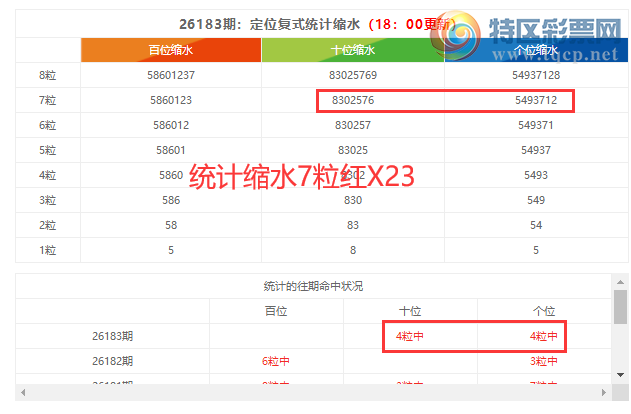
Task: Click the value 83 in 2粒 row
Action: 353,225
